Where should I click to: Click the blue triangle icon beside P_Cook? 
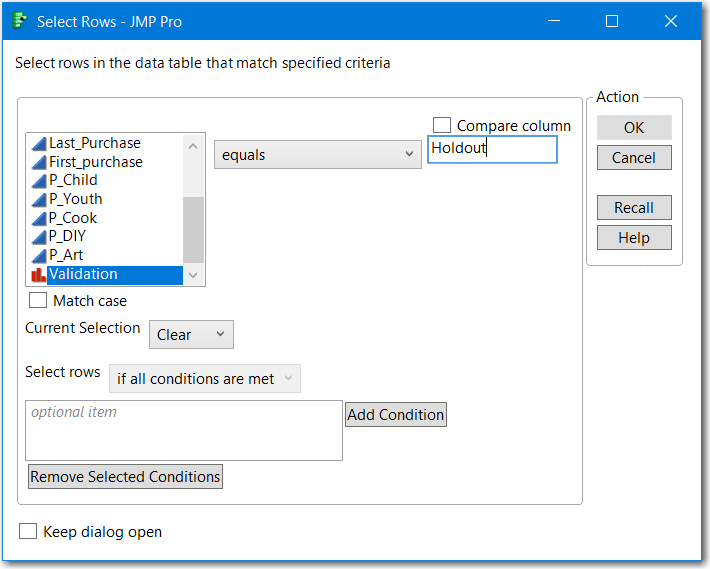click(x=39, y=218)
